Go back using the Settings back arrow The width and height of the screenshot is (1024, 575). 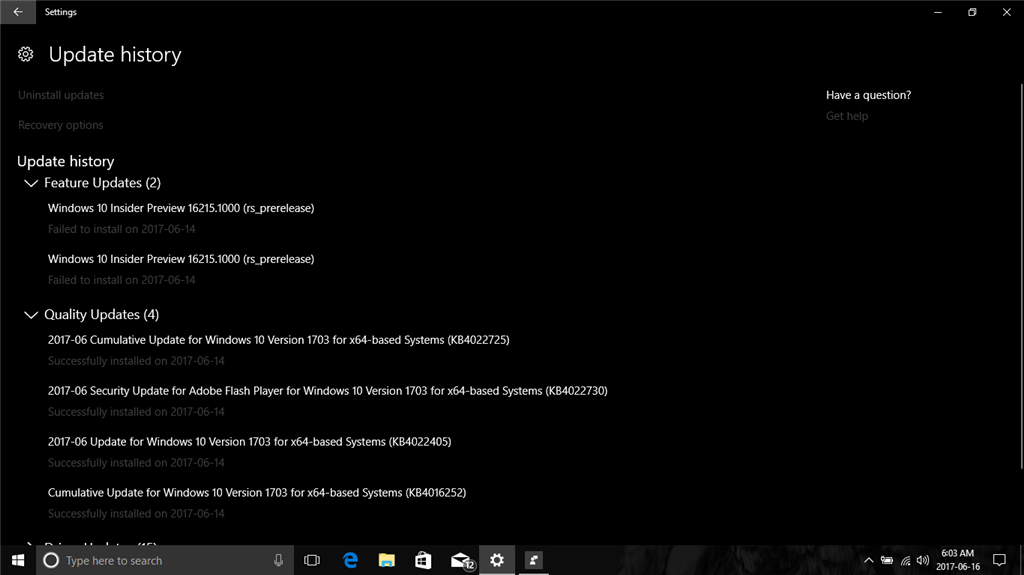[18, 12]
